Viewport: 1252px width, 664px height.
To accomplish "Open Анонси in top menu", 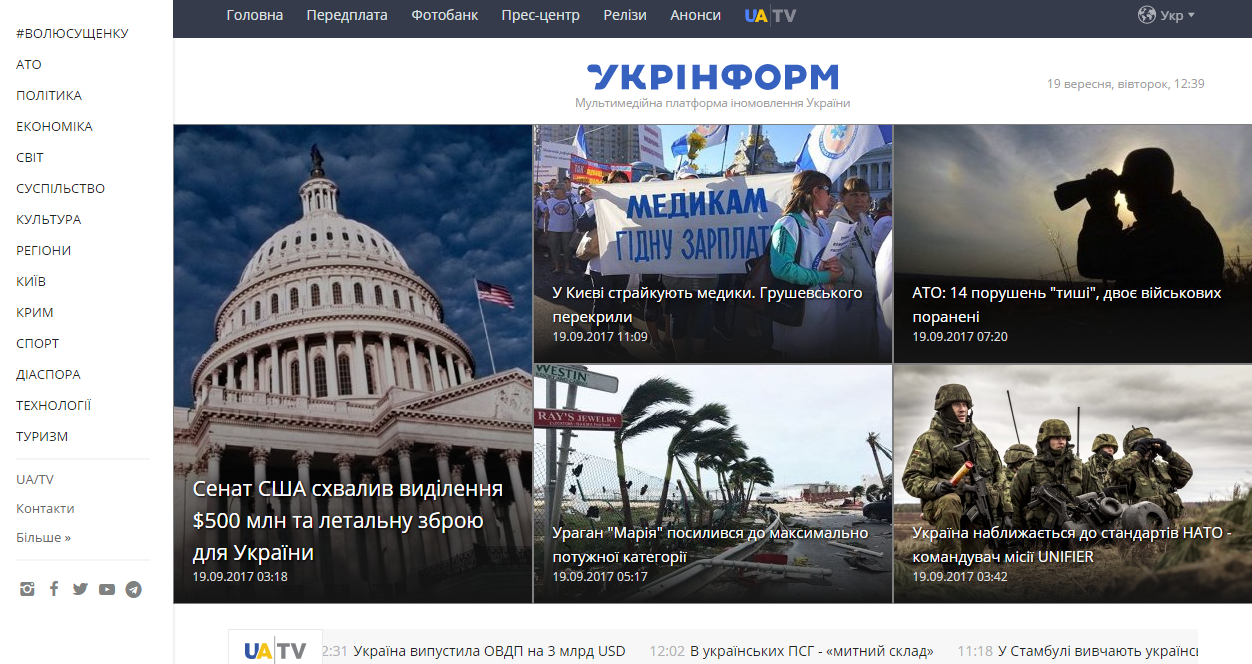I will [x=695, y=15].
